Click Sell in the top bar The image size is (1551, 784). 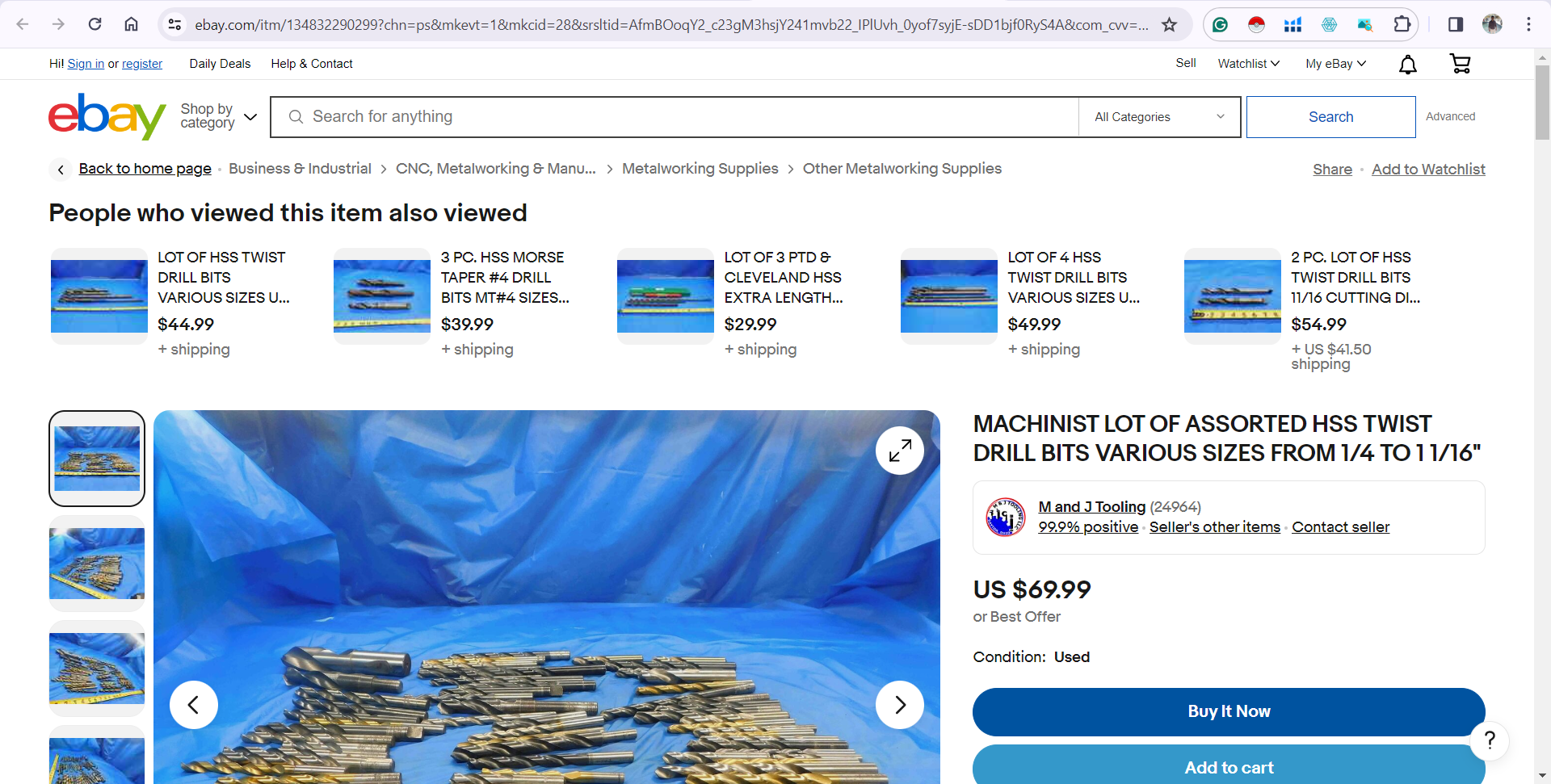pos(1186,63)
